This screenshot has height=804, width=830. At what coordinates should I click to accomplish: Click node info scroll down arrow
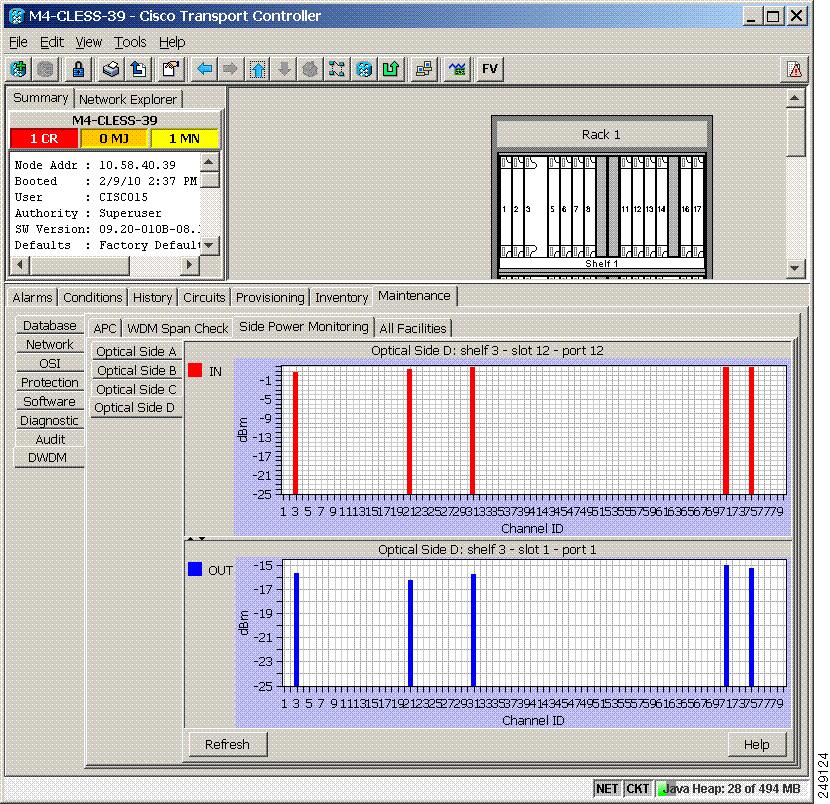point(209,246)
